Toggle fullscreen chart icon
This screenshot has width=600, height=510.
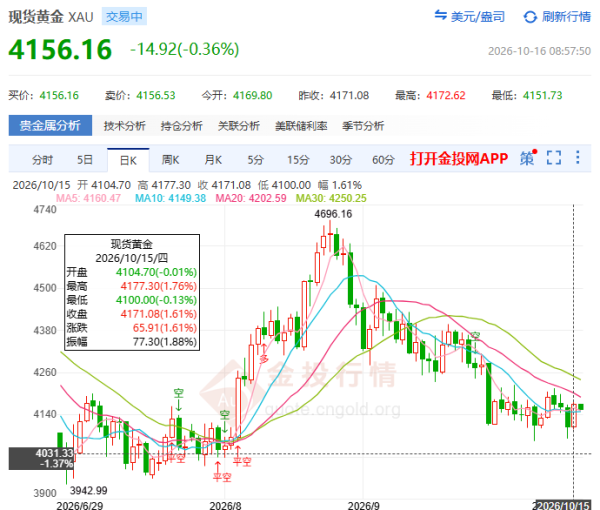[x=554, y=157]
